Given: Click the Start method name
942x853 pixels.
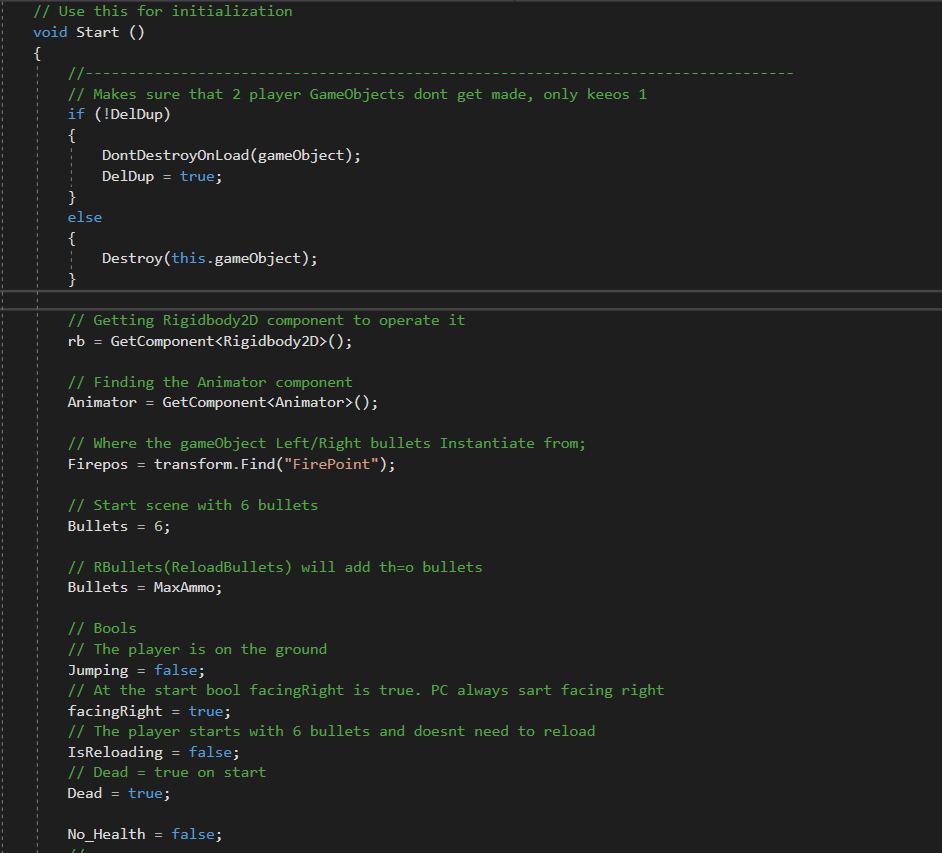Looking at the screenshot, I should point(97,32).
